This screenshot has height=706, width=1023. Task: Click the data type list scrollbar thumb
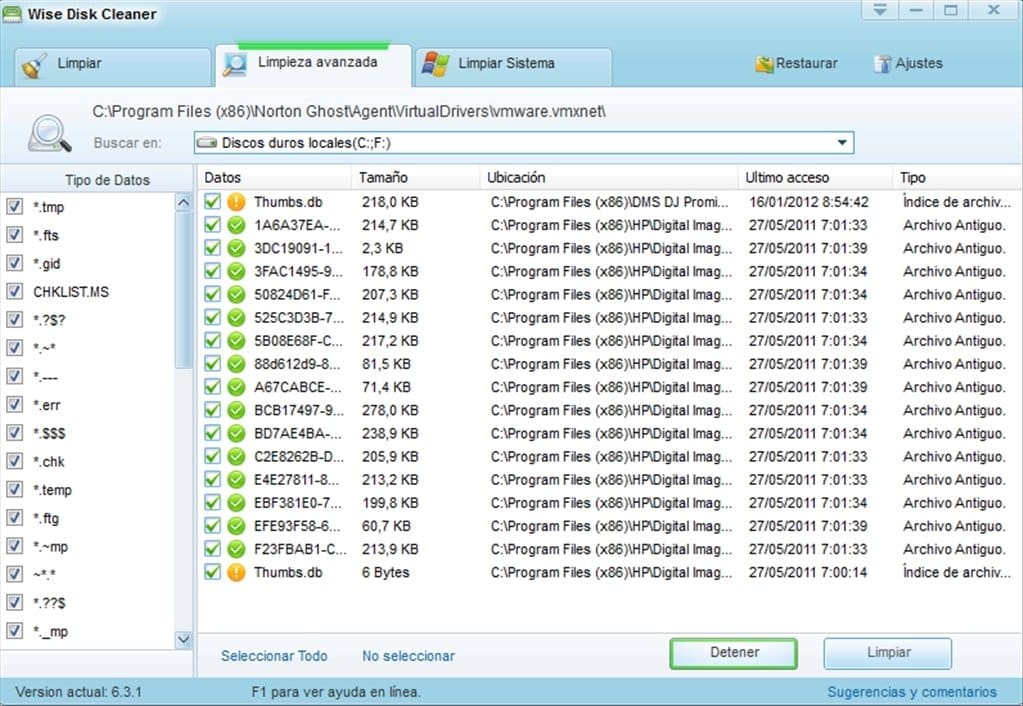(x=184, y=290)
